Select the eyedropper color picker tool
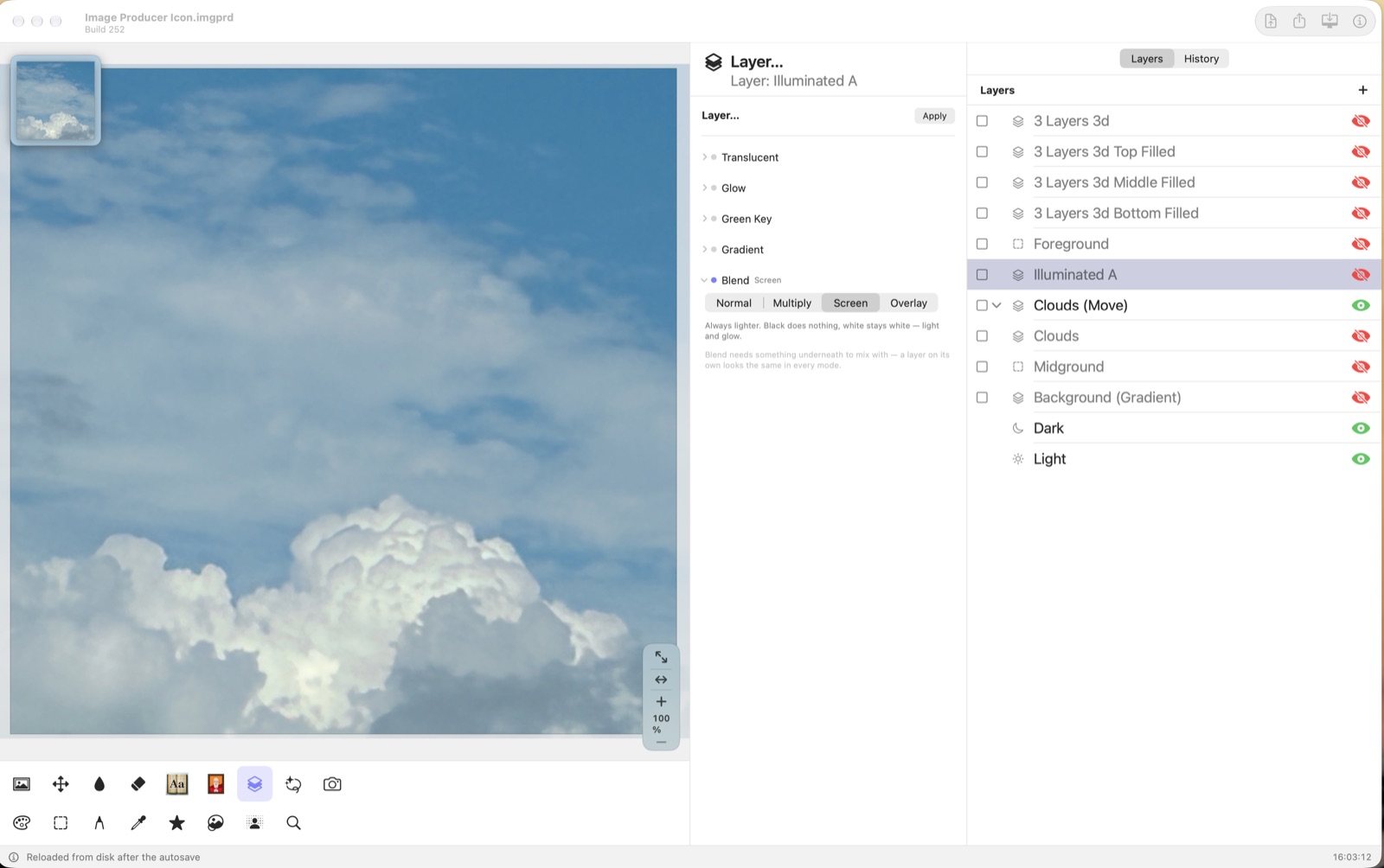 tap(138, 823)
